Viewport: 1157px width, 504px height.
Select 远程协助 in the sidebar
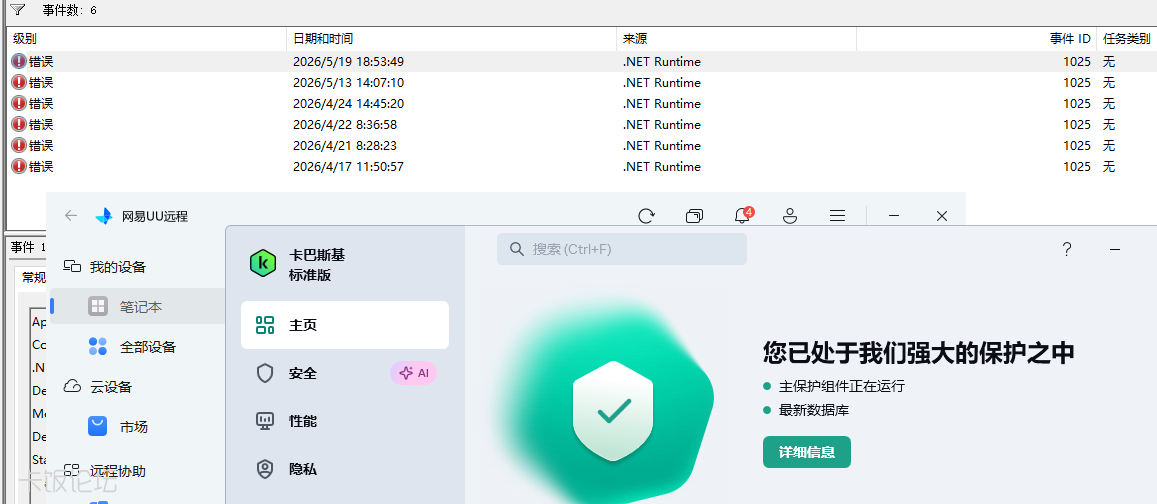tap(137, 471)
